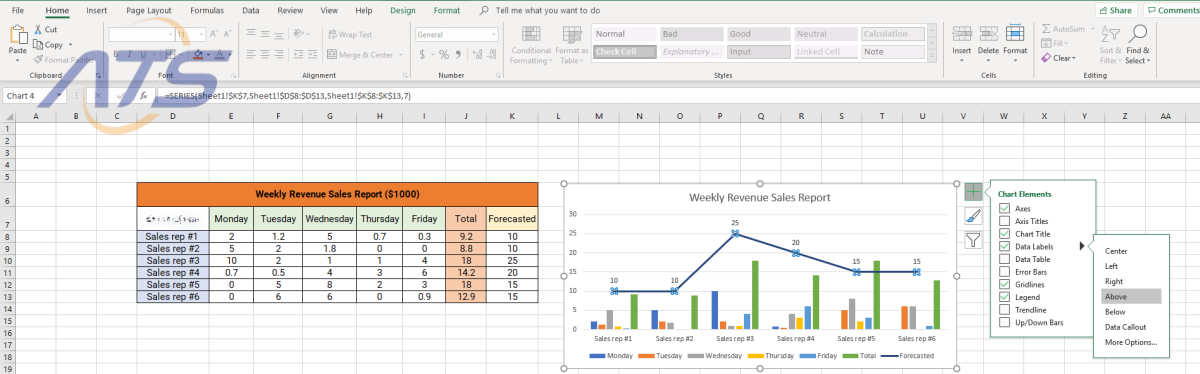1200x374 pixels.
Task: Open the chart Design tab
Action: pyautogui.click(x=403, y=10)
